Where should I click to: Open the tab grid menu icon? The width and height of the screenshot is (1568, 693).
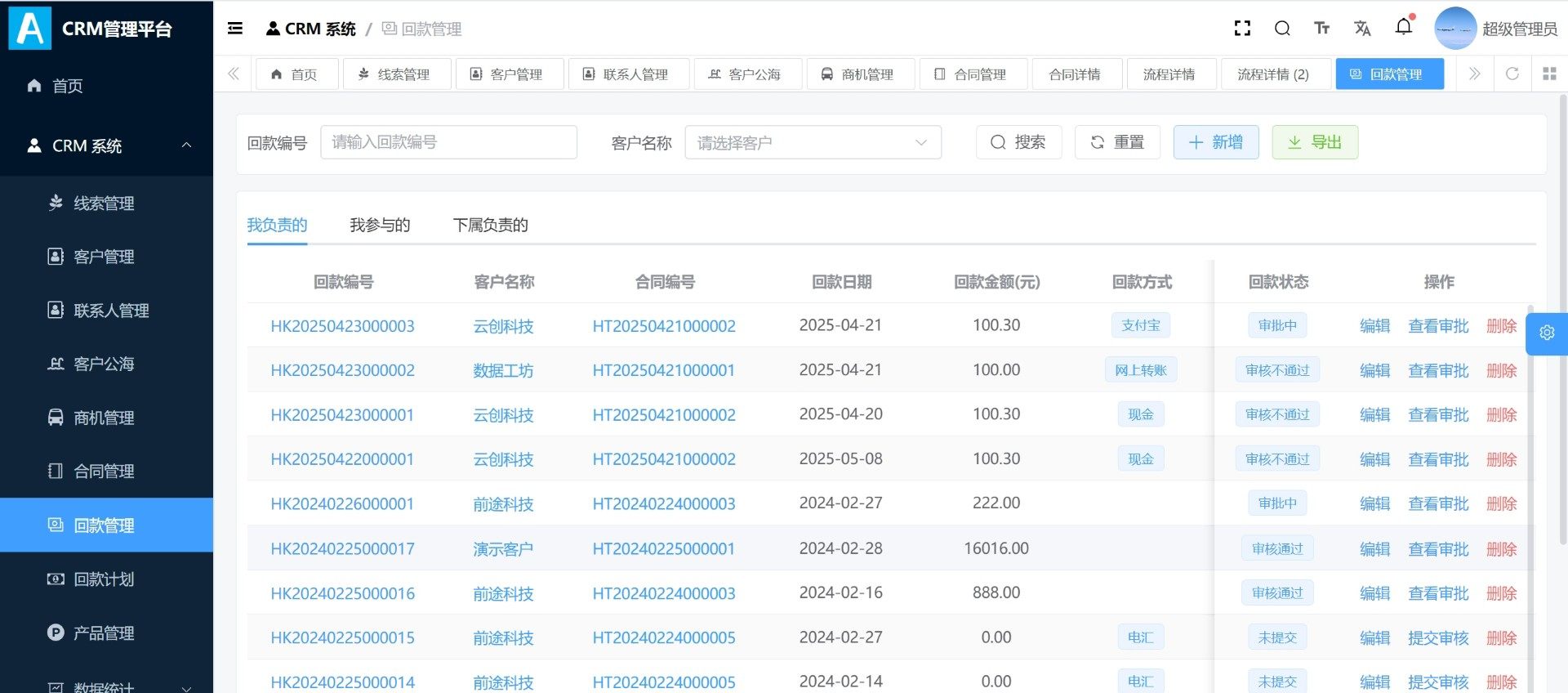tap(1549, 74)
